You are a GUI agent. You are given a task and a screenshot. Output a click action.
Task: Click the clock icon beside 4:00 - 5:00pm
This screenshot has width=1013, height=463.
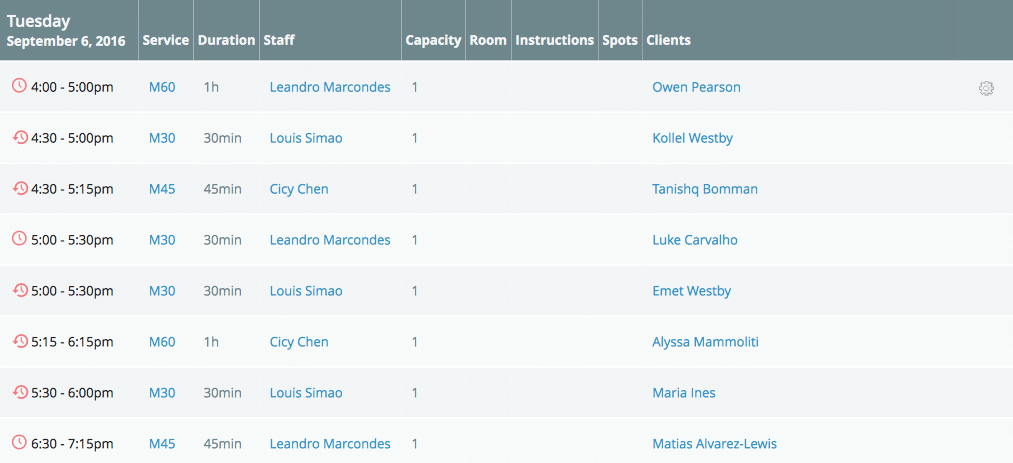click(x=20, y=86)
